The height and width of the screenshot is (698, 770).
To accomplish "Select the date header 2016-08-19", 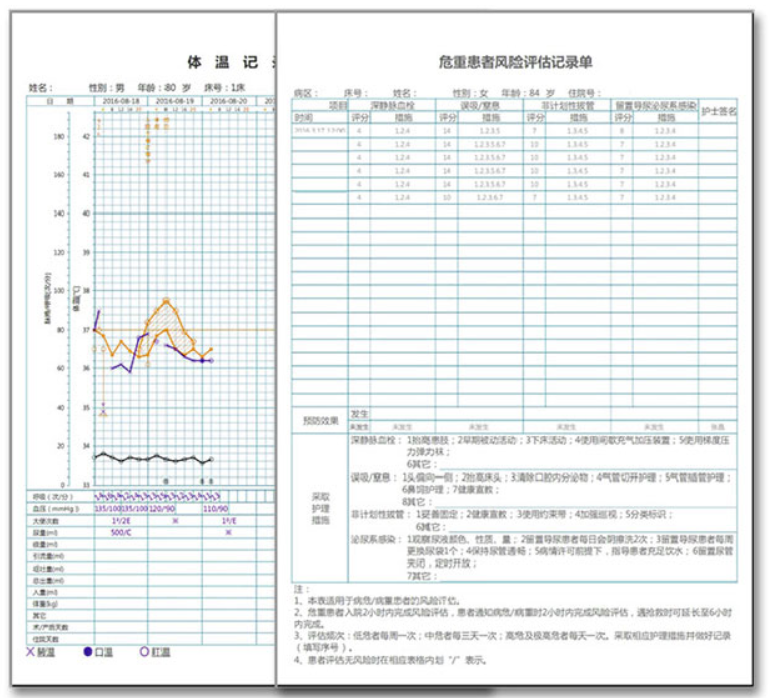I will pos(175,101).
